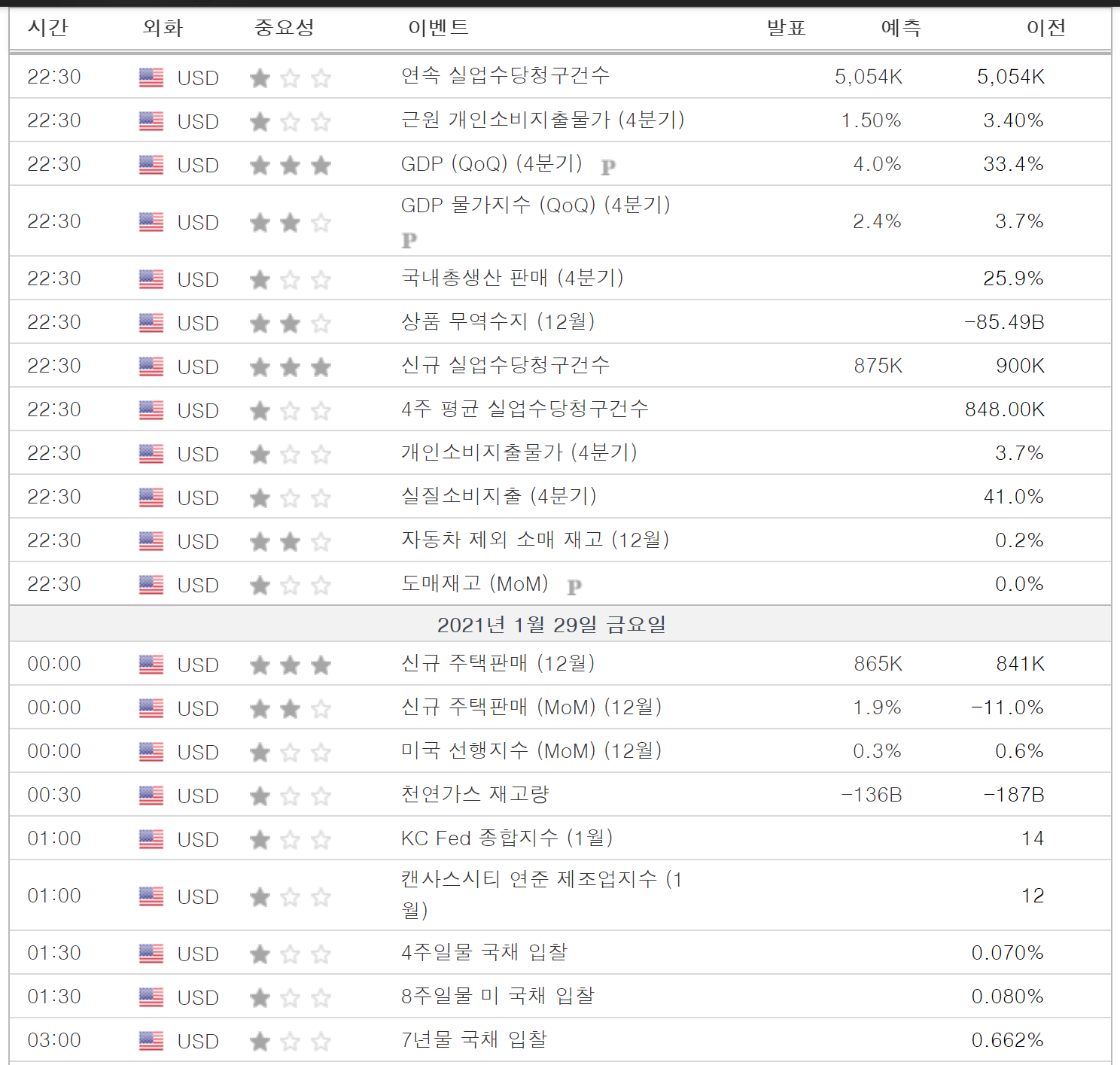The width and height of the screenshot is (1120, 1065).
Task: Open the 신규 실업수당청구건수 event
Action: (x=505, y=365)
